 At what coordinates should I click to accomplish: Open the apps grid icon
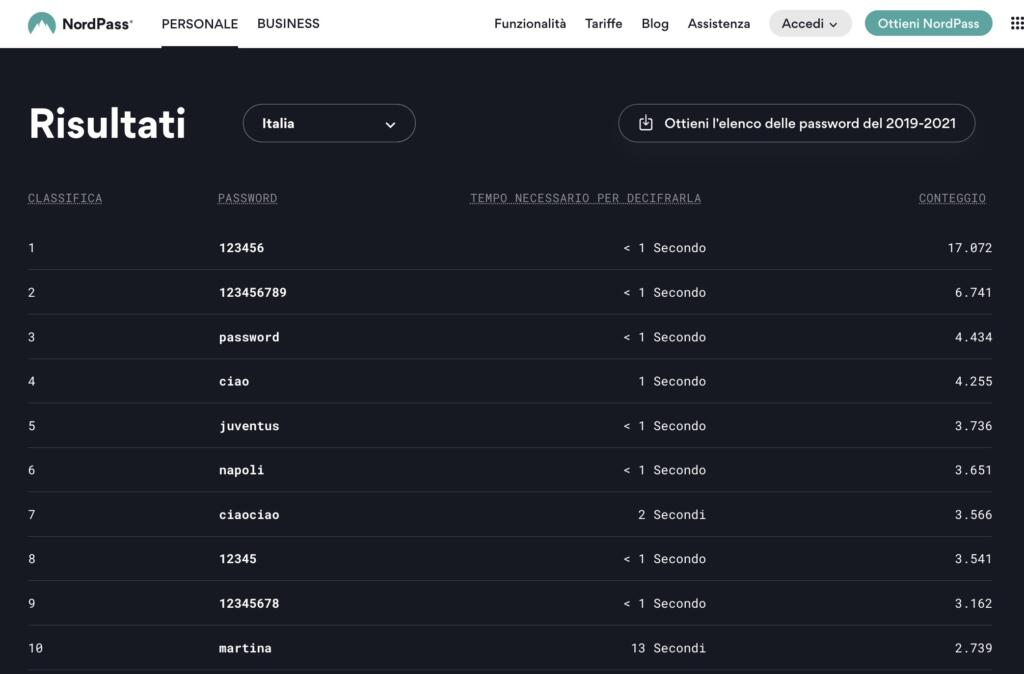pos(1017,24)
